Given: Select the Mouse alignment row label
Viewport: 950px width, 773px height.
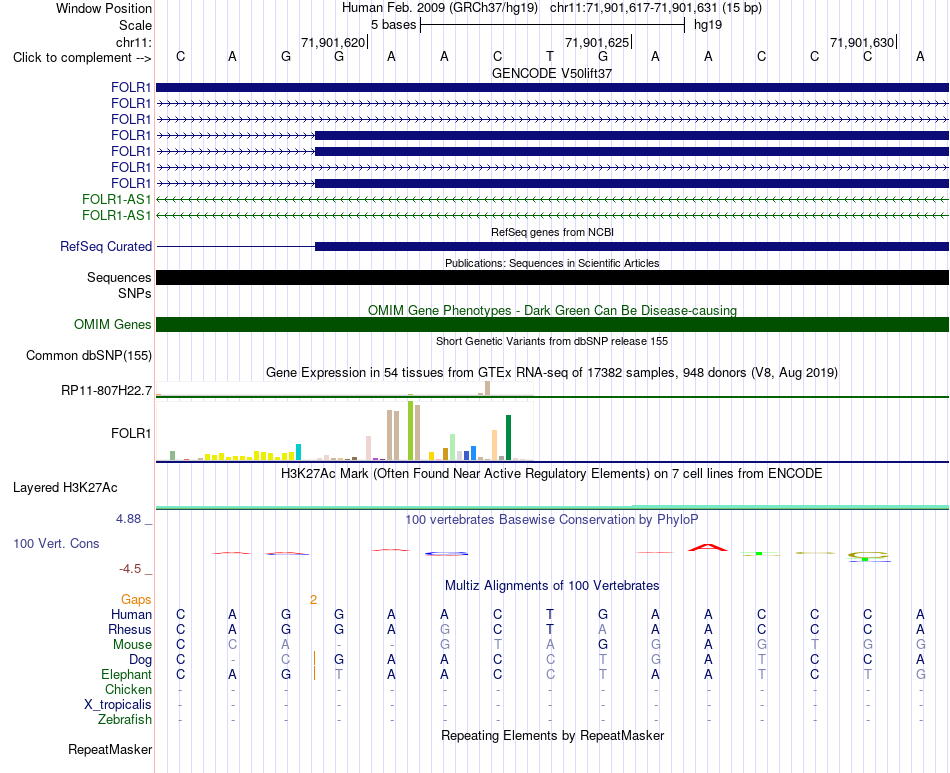Looking at the screenshot, I should pos(132,645).
